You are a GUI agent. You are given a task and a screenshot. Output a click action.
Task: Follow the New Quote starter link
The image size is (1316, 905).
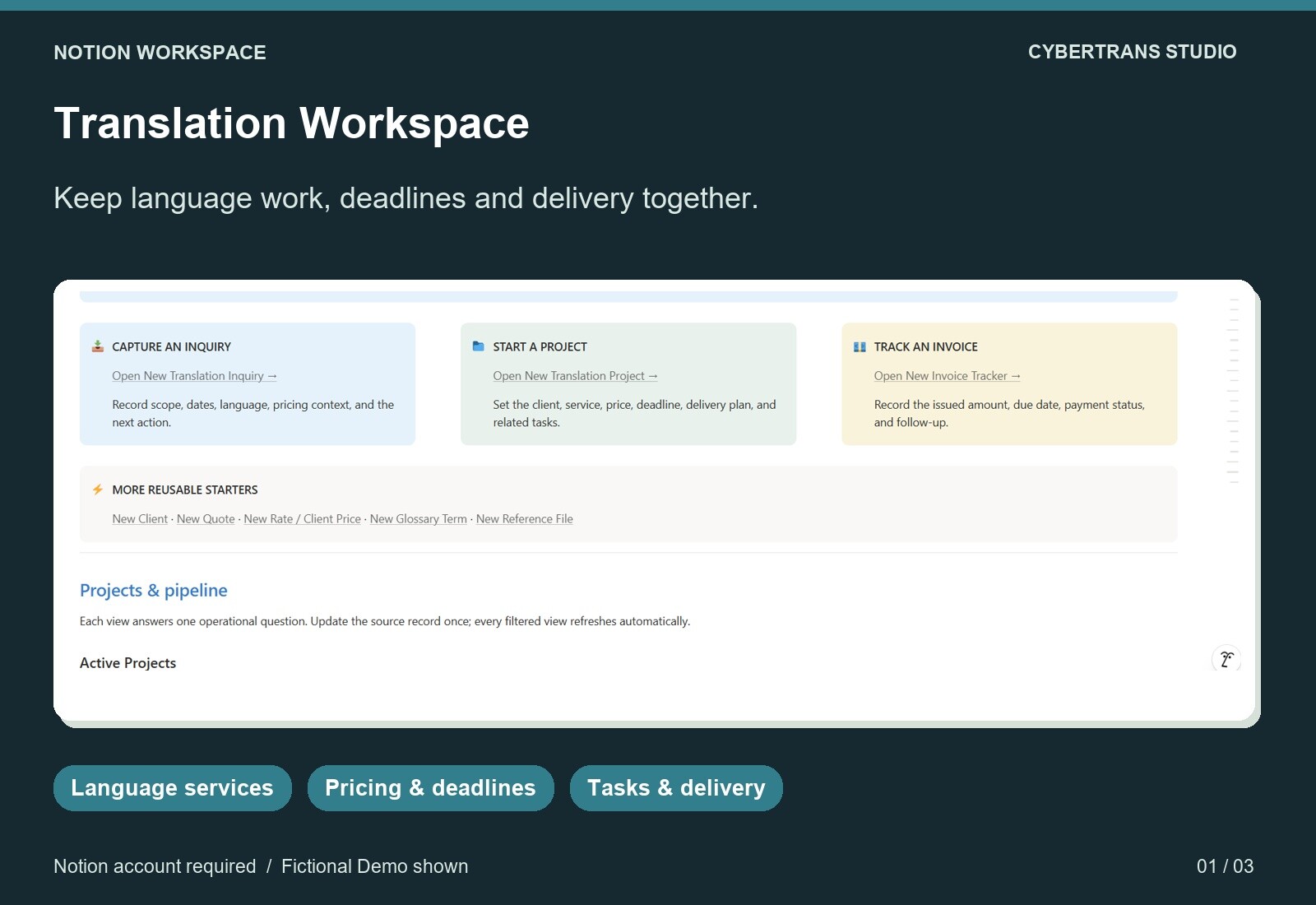pos(206,519)
